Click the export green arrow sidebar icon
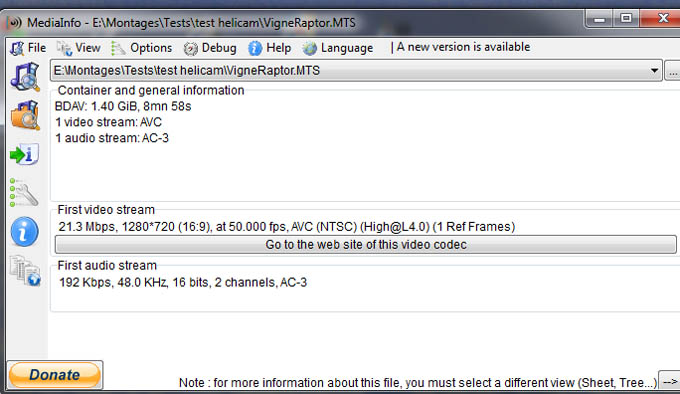This screenshot has width=680, height=394. [24, 154]
